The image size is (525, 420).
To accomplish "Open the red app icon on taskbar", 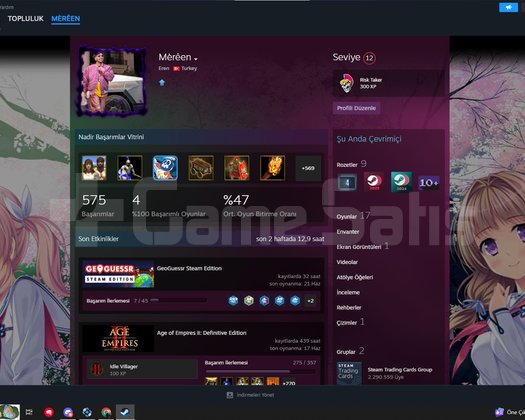I will [49, 412].
